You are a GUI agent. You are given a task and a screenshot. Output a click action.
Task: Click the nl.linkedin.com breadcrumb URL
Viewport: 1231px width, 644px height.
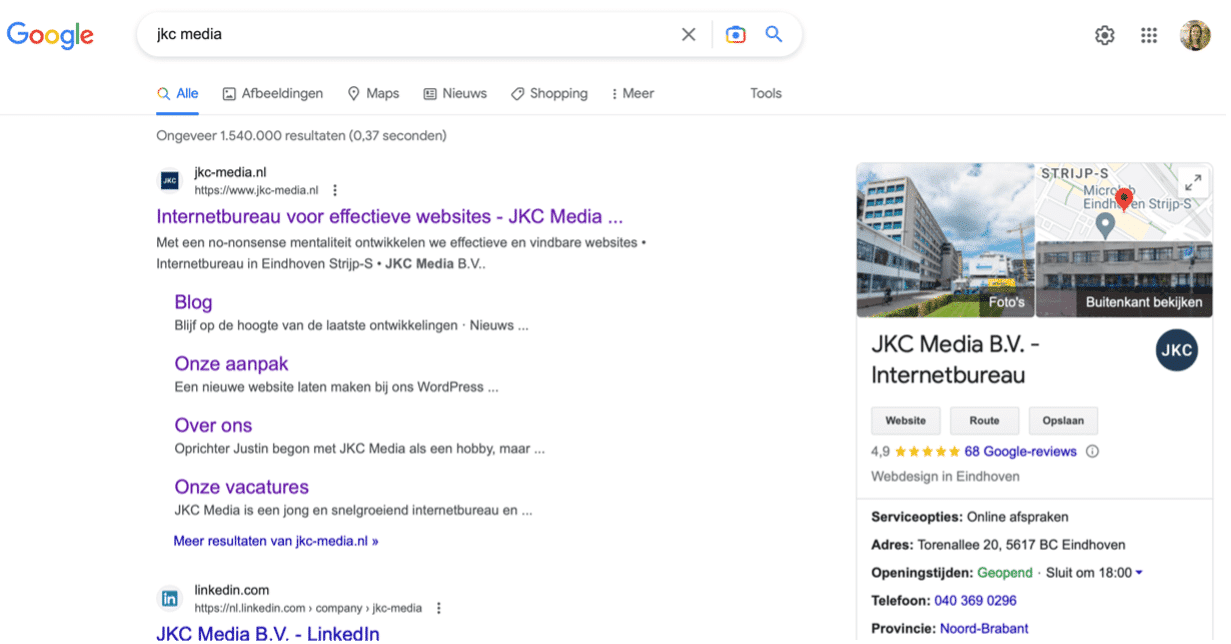tap(308, 608)
